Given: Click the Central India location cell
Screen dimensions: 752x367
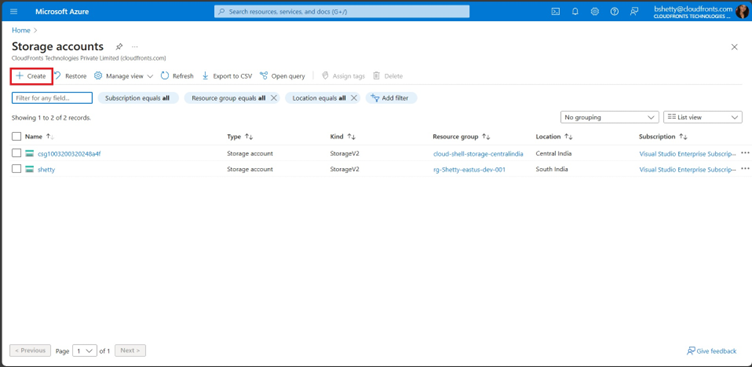Looking at the screenshot, I should pyautogui.click(x=553, y=154).
